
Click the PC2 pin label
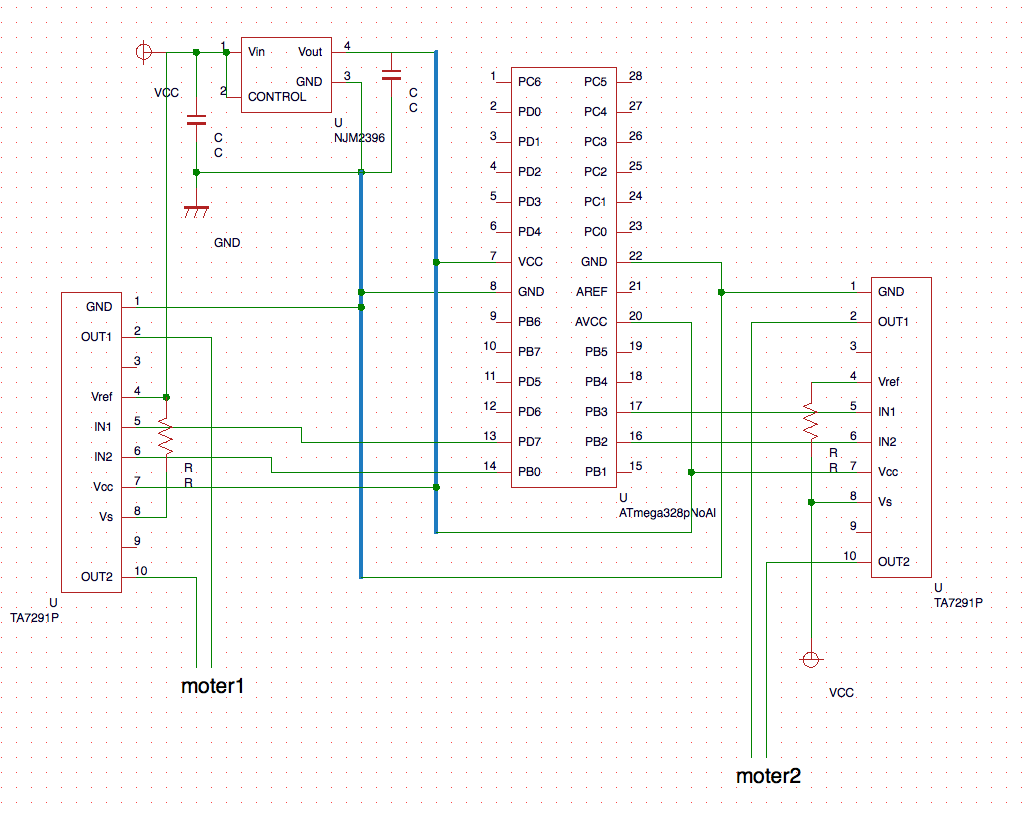click(x=595, y=172)
